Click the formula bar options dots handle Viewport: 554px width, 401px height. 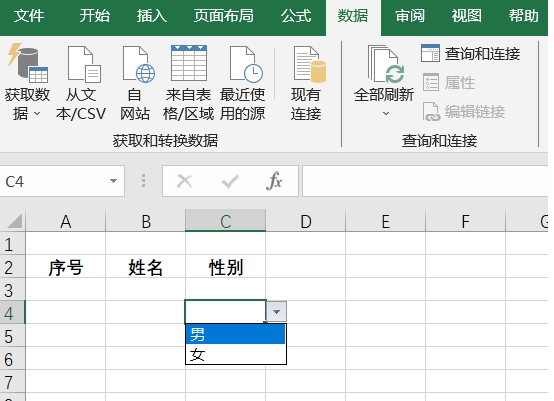pos(143,181)
